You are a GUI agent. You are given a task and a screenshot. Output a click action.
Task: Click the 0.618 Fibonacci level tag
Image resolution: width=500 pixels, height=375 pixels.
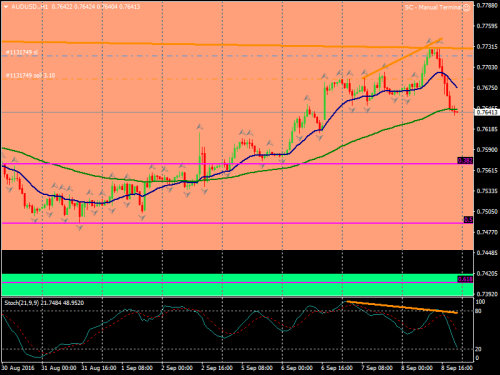pos(465,279)
